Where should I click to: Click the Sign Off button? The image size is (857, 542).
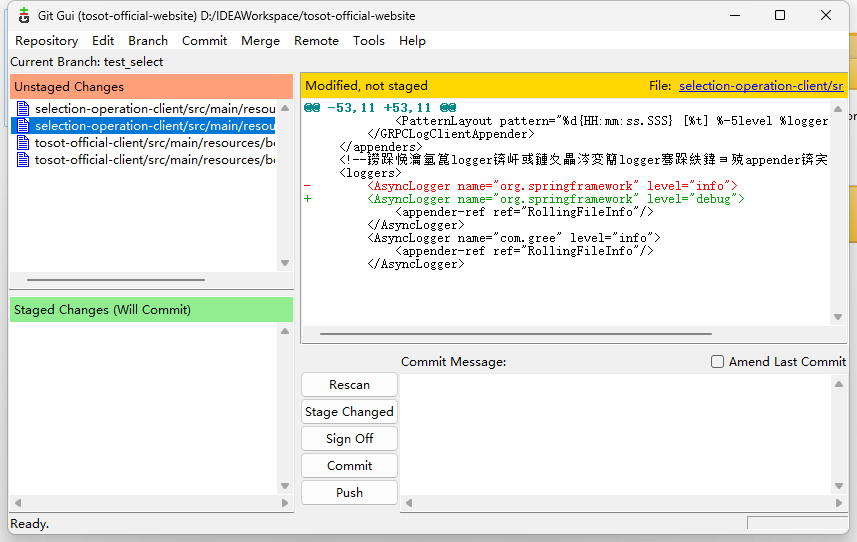click(349, 439)
